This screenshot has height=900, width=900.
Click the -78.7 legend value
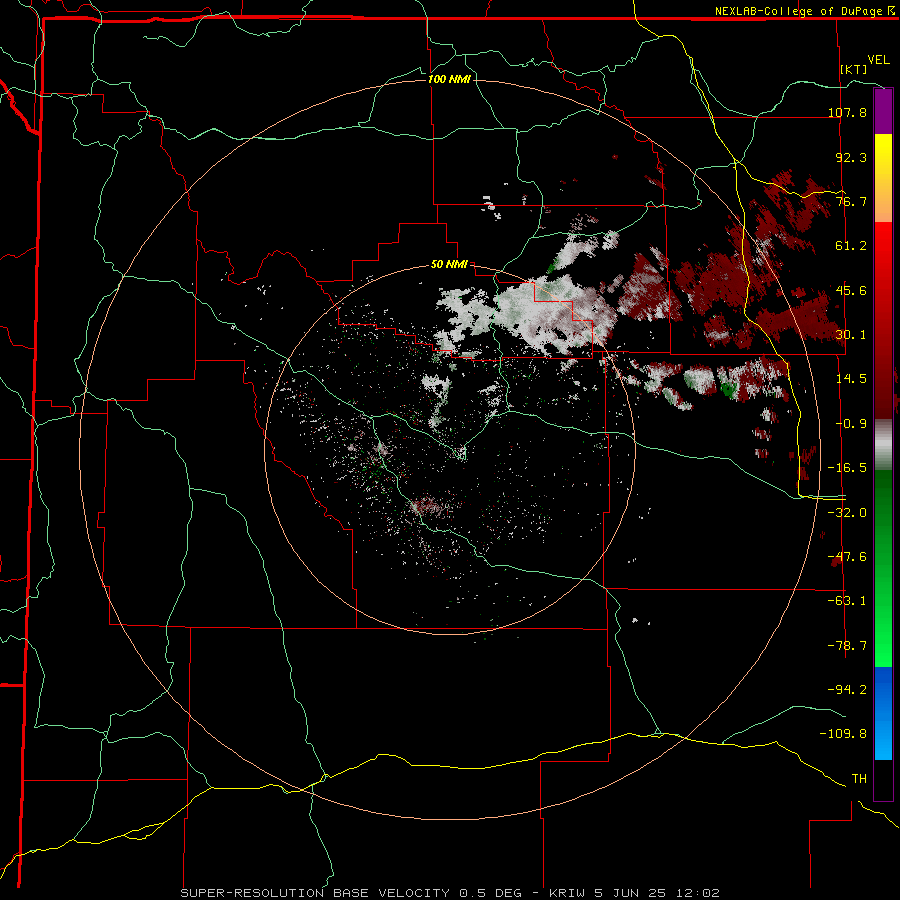coord(847,646)
